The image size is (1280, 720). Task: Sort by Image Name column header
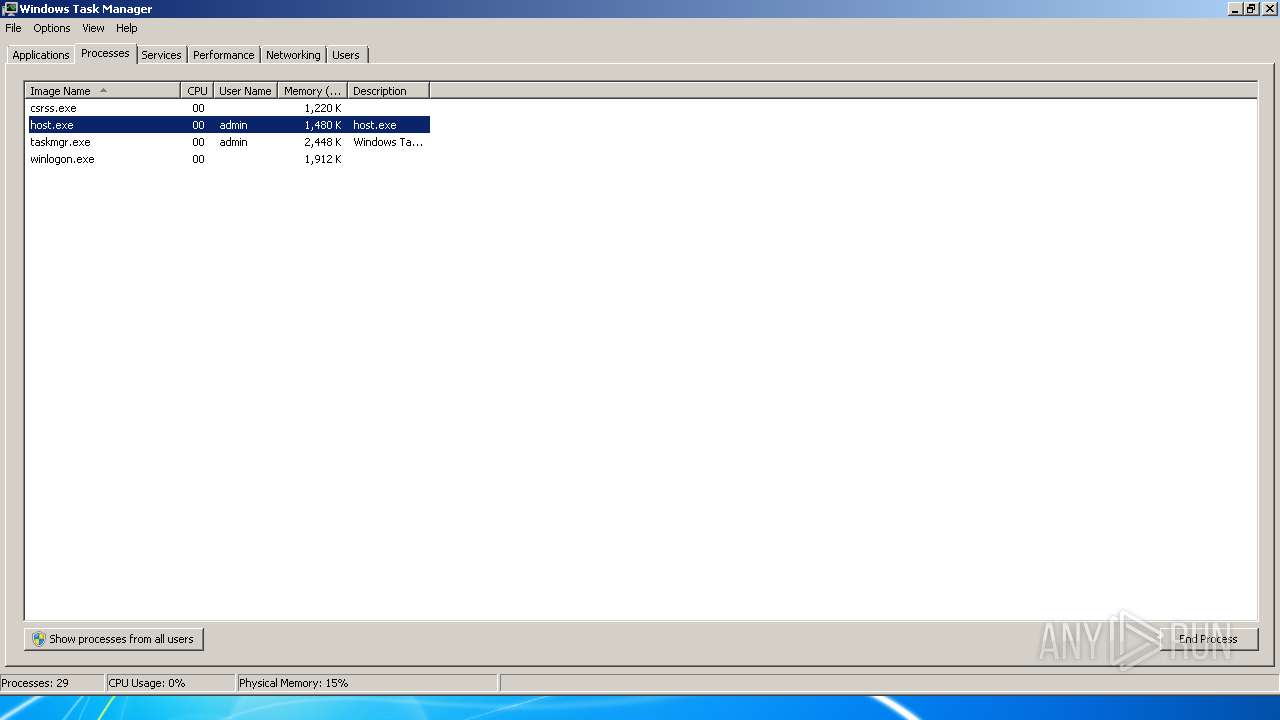tap(103, 90)
